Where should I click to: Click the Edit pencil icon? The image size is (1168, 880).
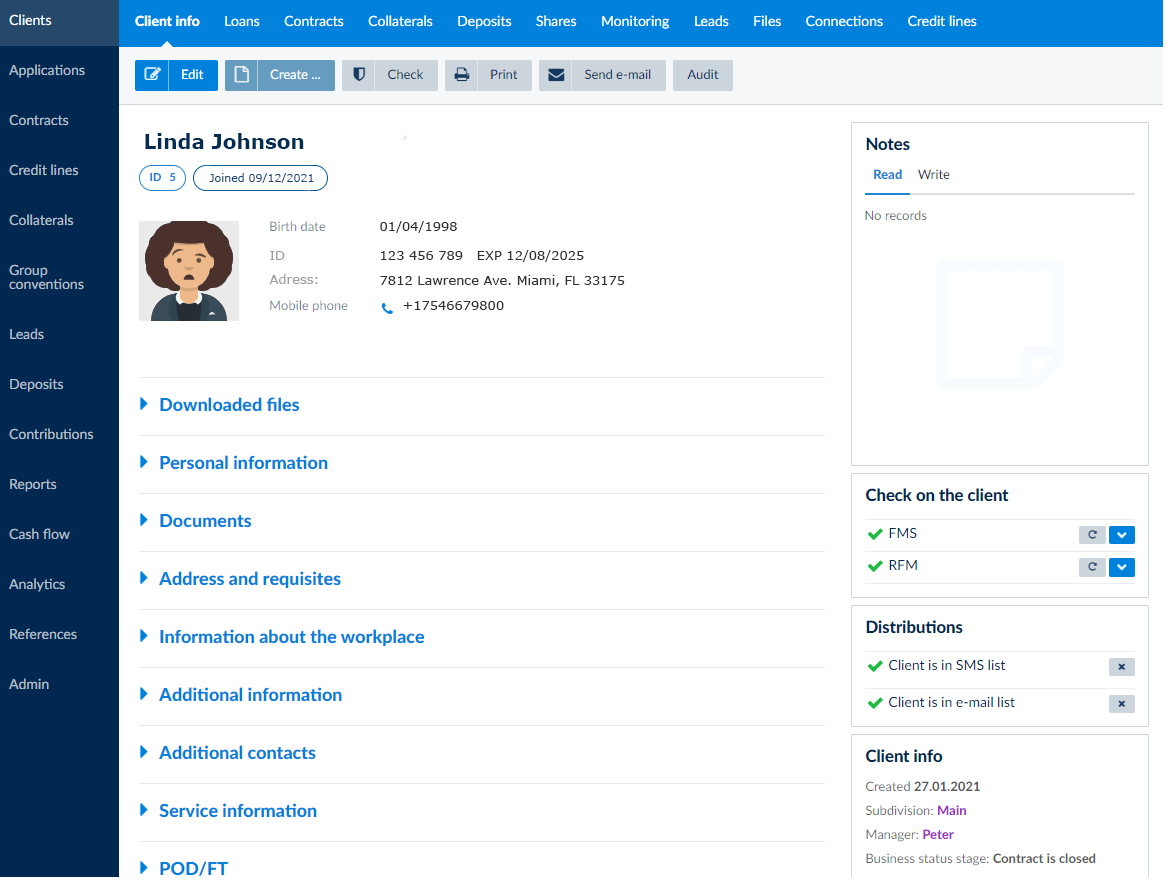click(151, 75)
